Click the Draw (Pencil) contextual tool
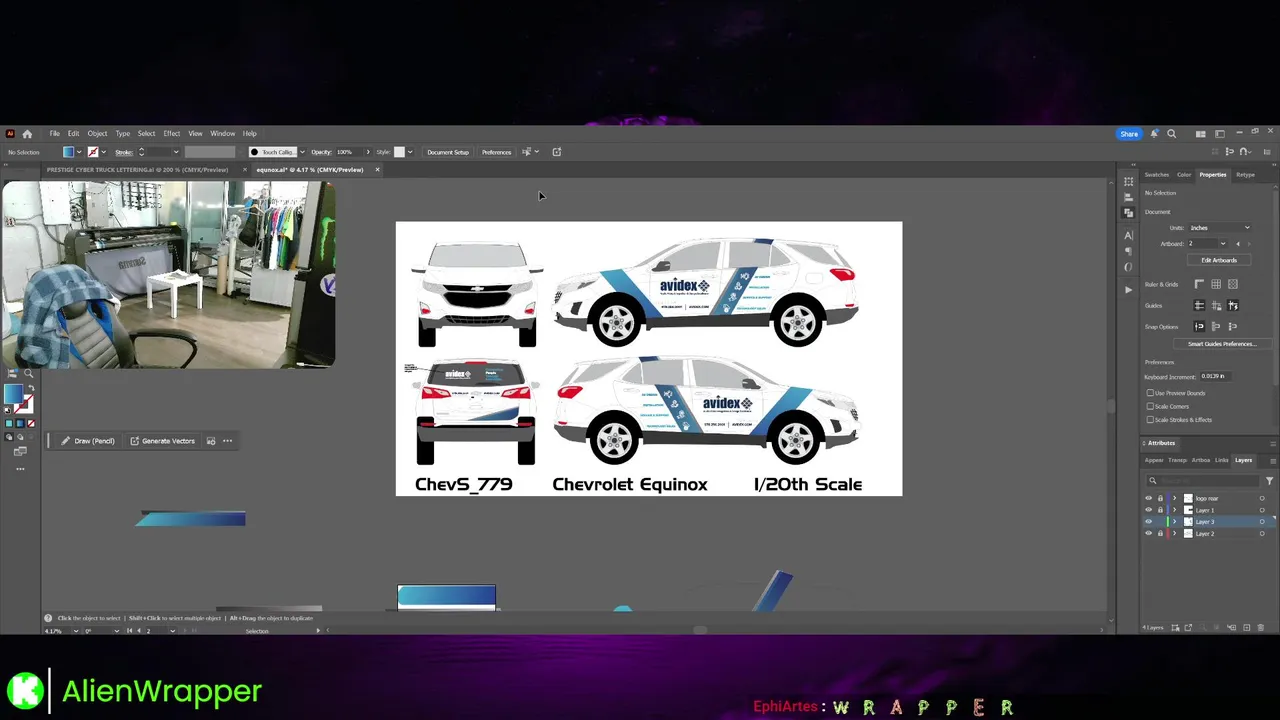Image resolution: width=1280 pixels, height=720 pixels. [88, 441]
